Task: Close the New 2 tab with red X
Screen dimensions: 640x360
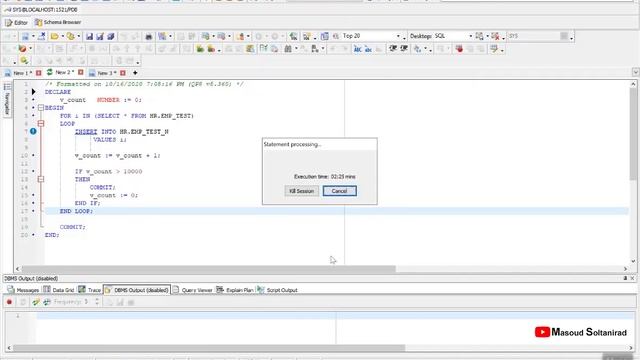Action: tap(81, 73)
